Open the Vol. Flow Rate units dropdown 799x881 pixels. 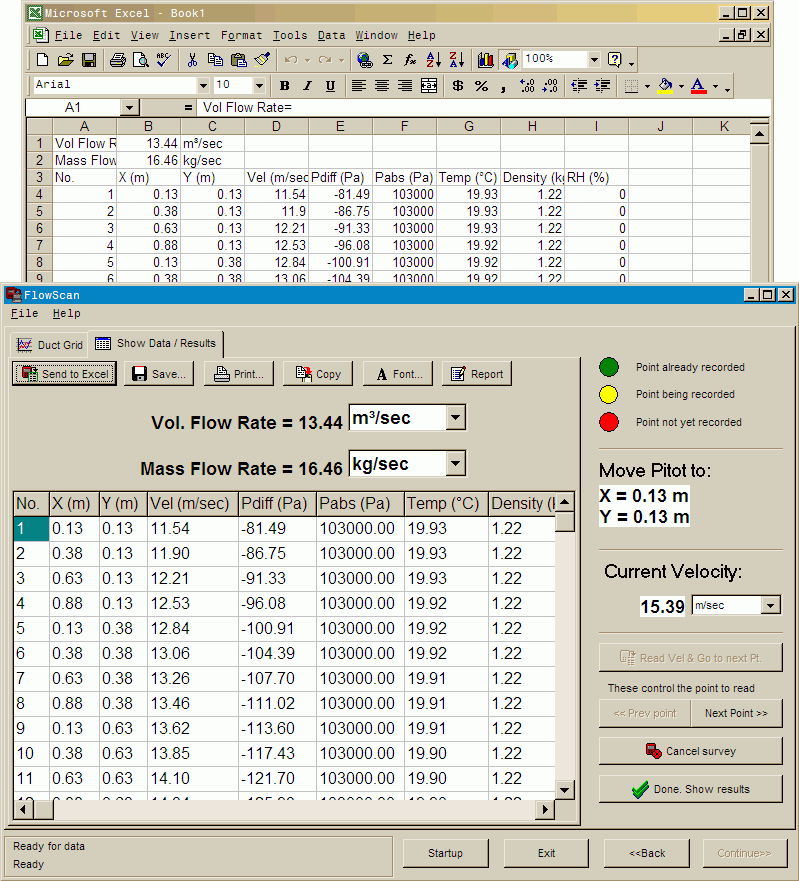point(455,418)
